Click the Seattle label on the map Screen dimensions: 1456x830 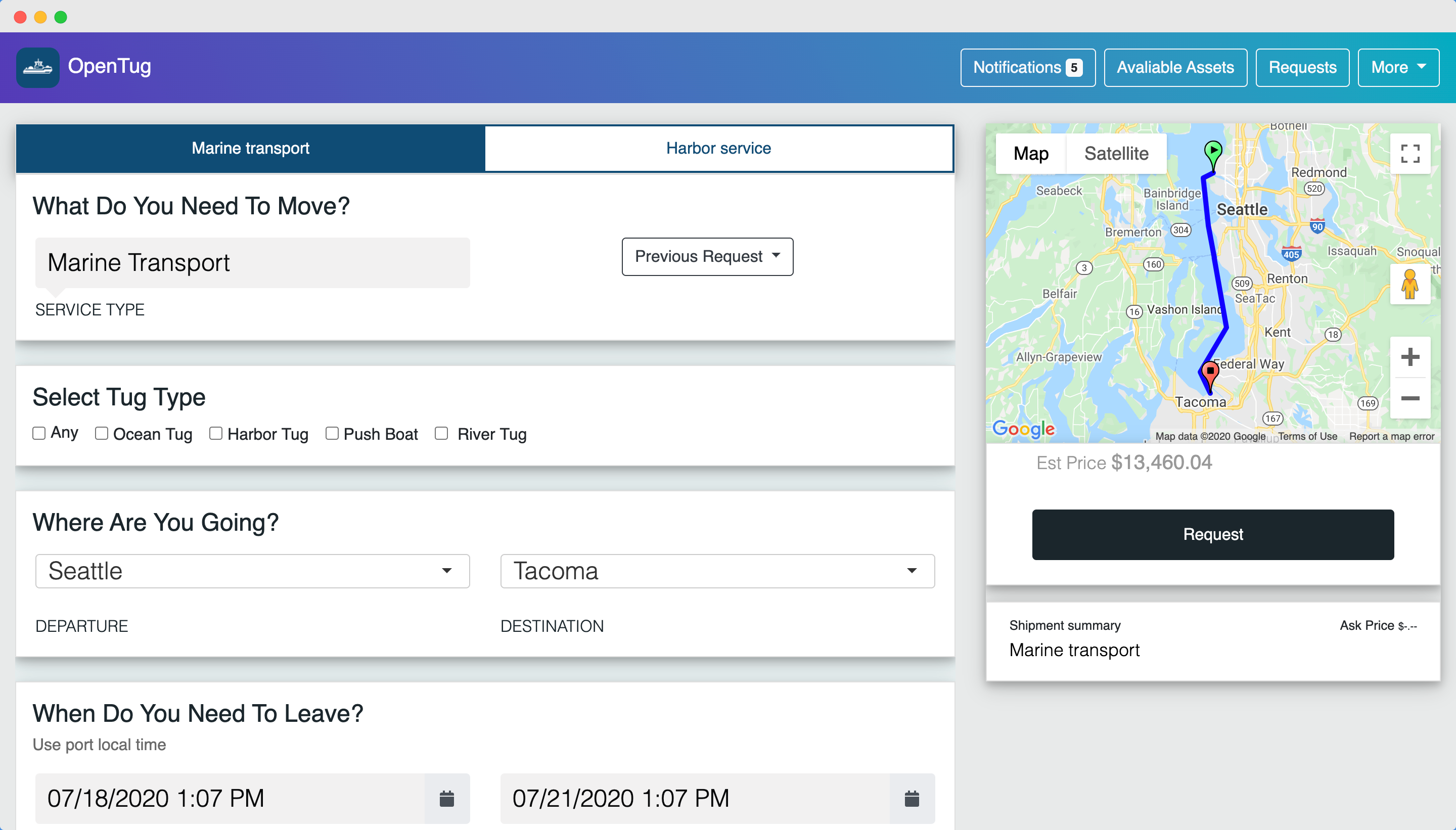click(x=1242, y=210)
